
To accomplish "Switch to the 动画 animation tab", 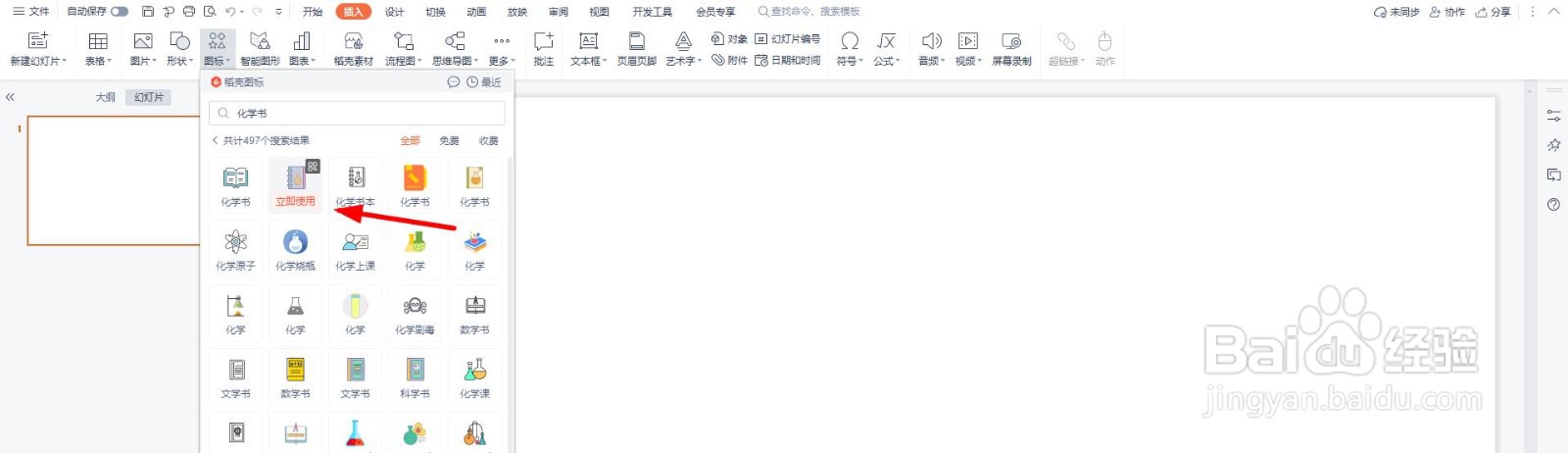I will [476, 12].
